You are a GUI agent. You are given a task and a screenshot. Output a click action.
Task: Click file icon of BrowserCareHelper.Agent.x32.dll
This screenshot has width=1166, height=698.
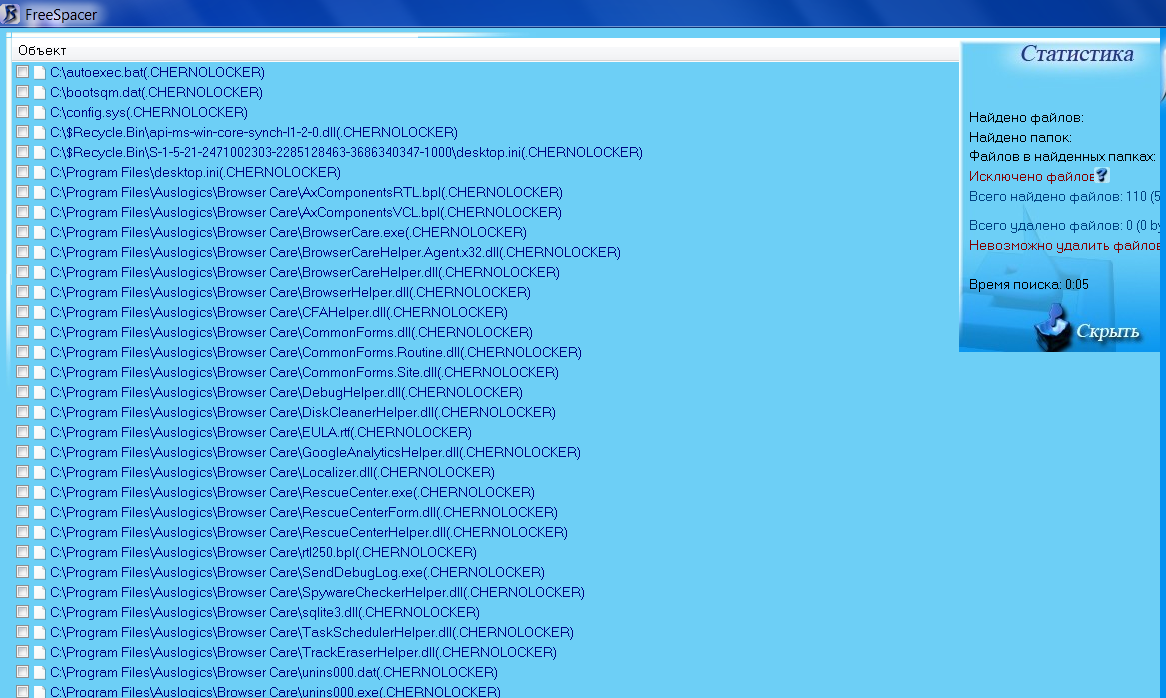click(39, 253)
